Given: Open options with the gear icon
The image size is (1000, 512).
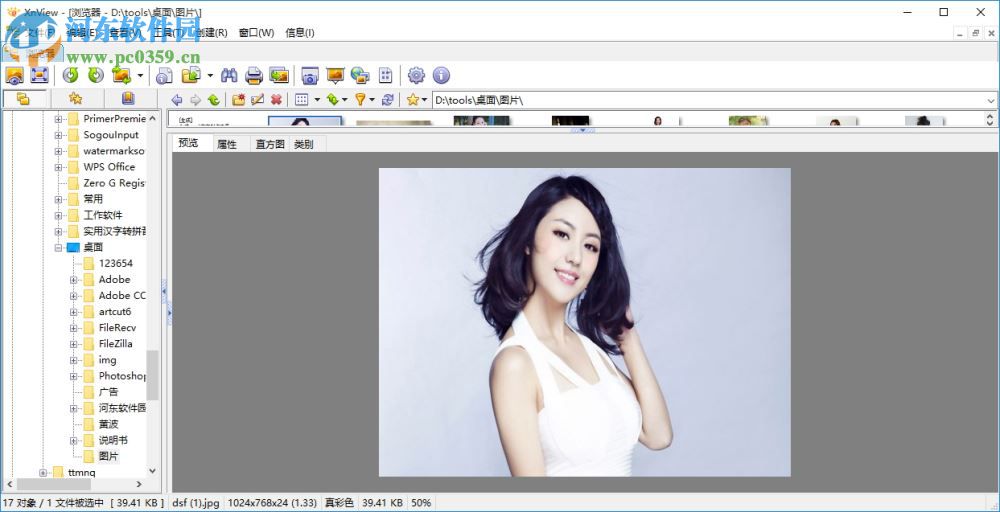Looking at the screenshot, I should (x=416, y=76).
